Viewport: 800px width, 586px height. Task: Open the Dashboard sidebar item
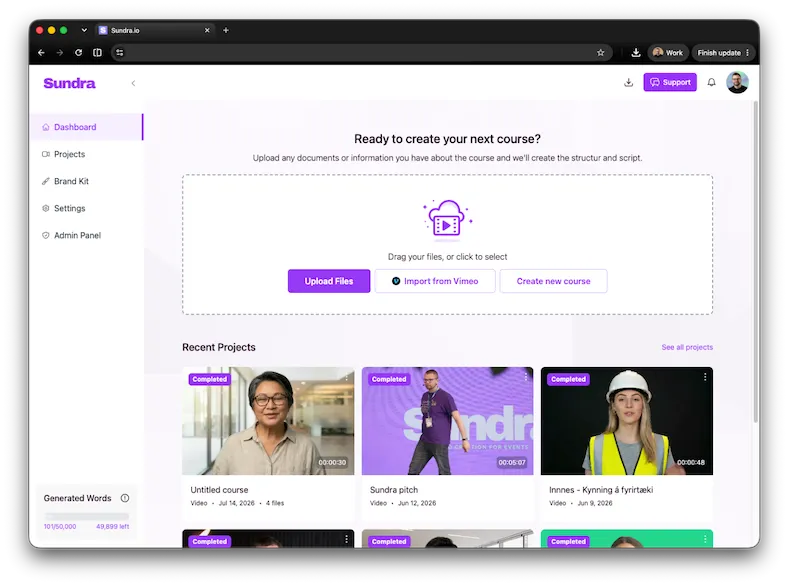point(86,127)
